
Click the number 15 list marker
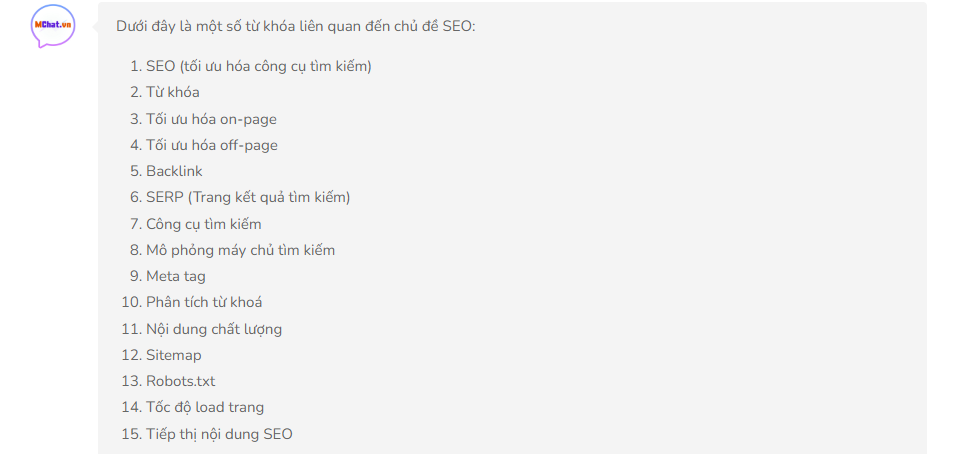pos(131,434)
